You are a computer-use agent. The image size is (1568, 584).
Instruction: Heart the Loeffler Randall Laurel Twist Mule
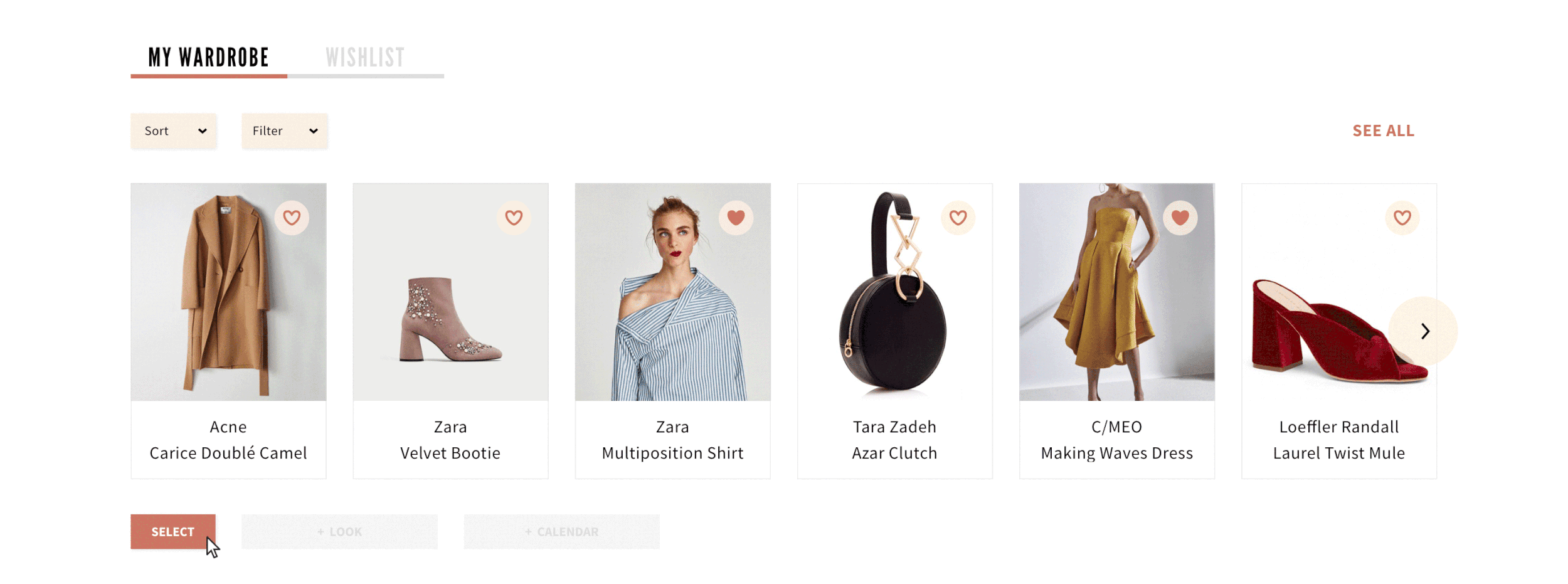1402,218
